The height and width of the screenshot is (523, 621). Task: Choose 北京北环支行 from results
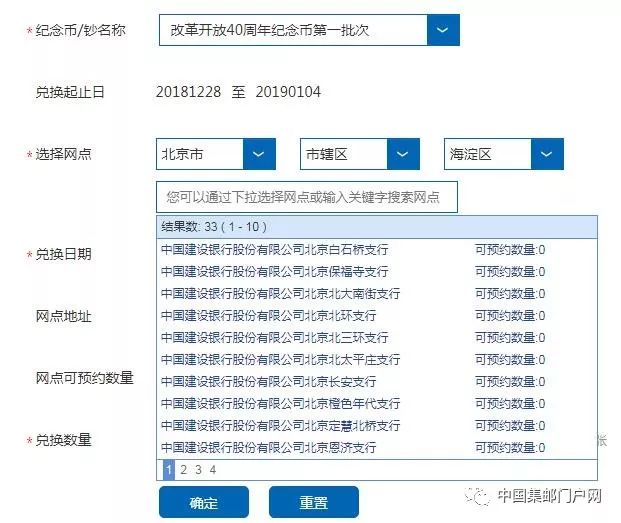pyautogui.click(x=377, y=316)
